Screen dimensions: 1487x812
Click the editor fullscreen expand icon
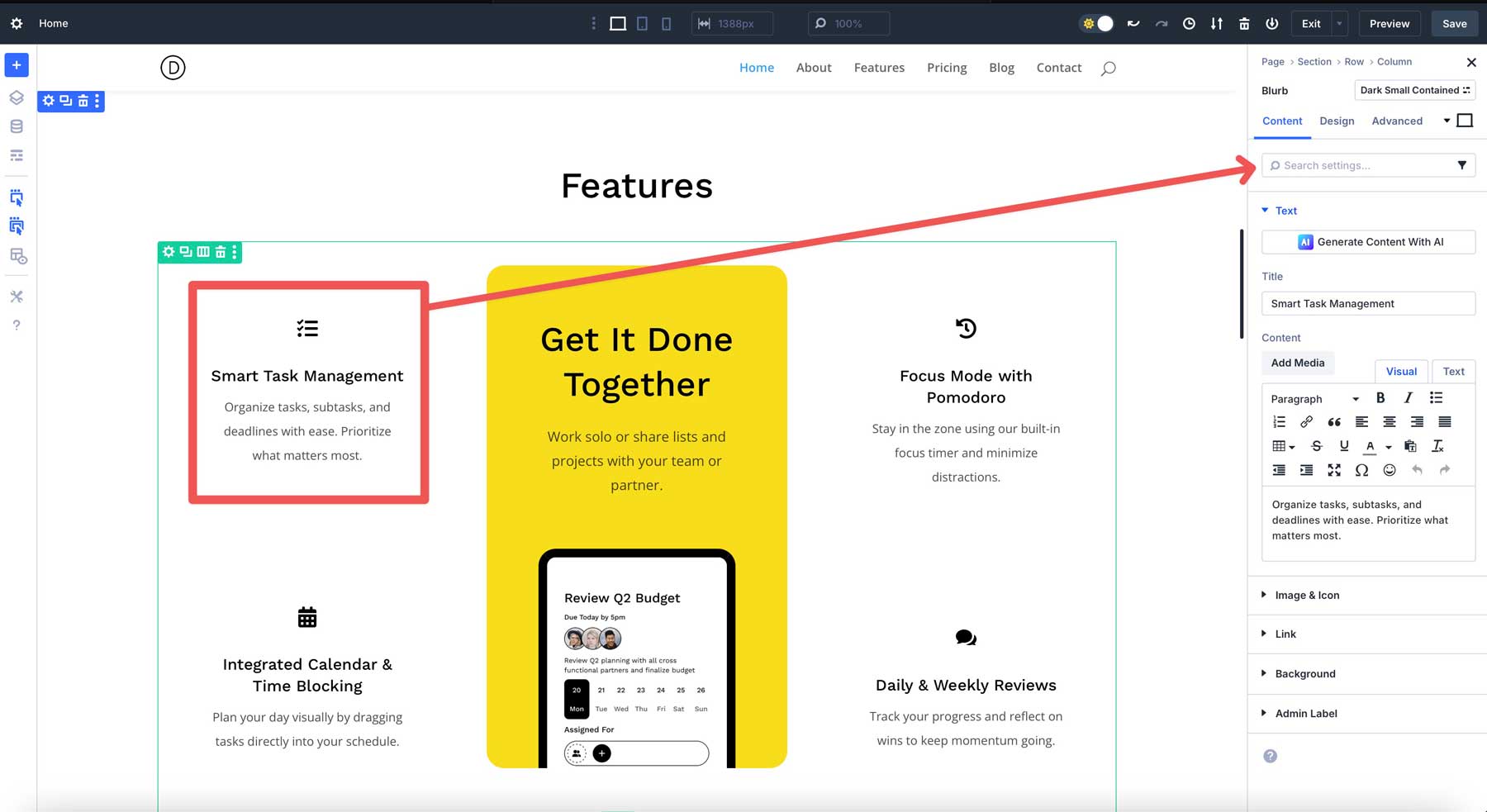(x=1334, y=469)
